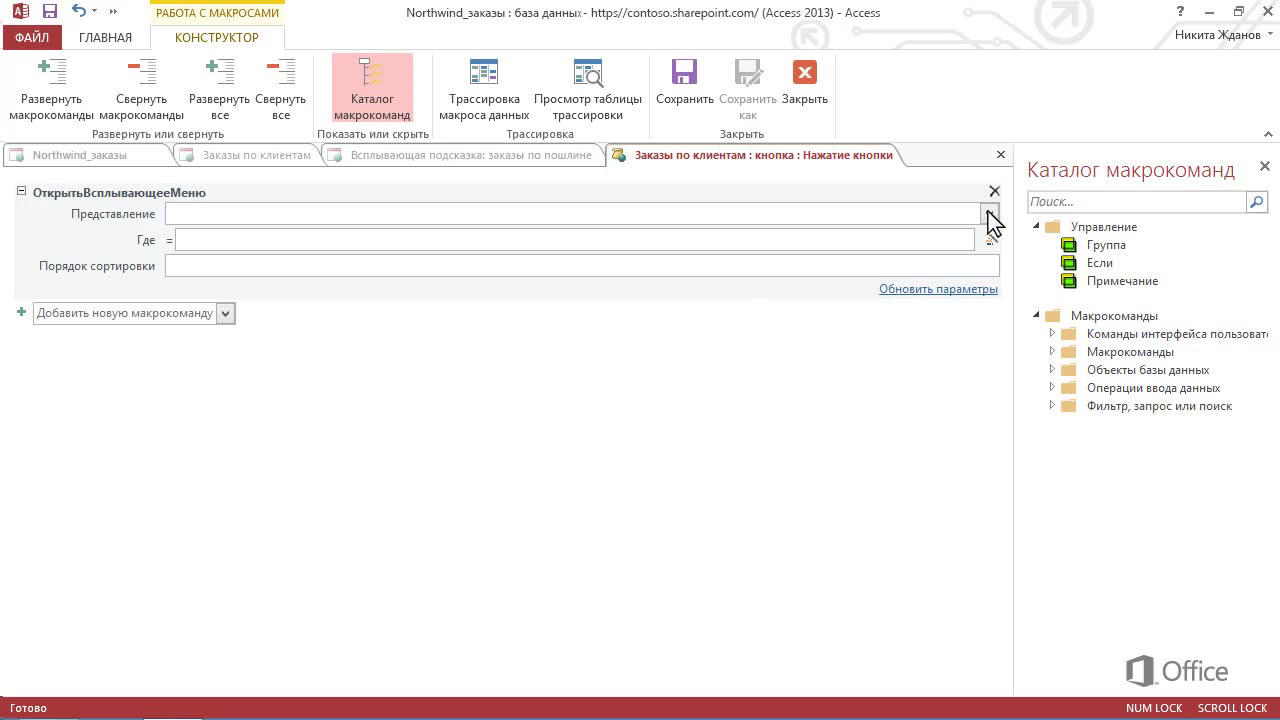Image resolution: width=1280 pixels, height=720 pixels.
Task: Open the undo history dropdown arrow
Action: coord(95,12)
